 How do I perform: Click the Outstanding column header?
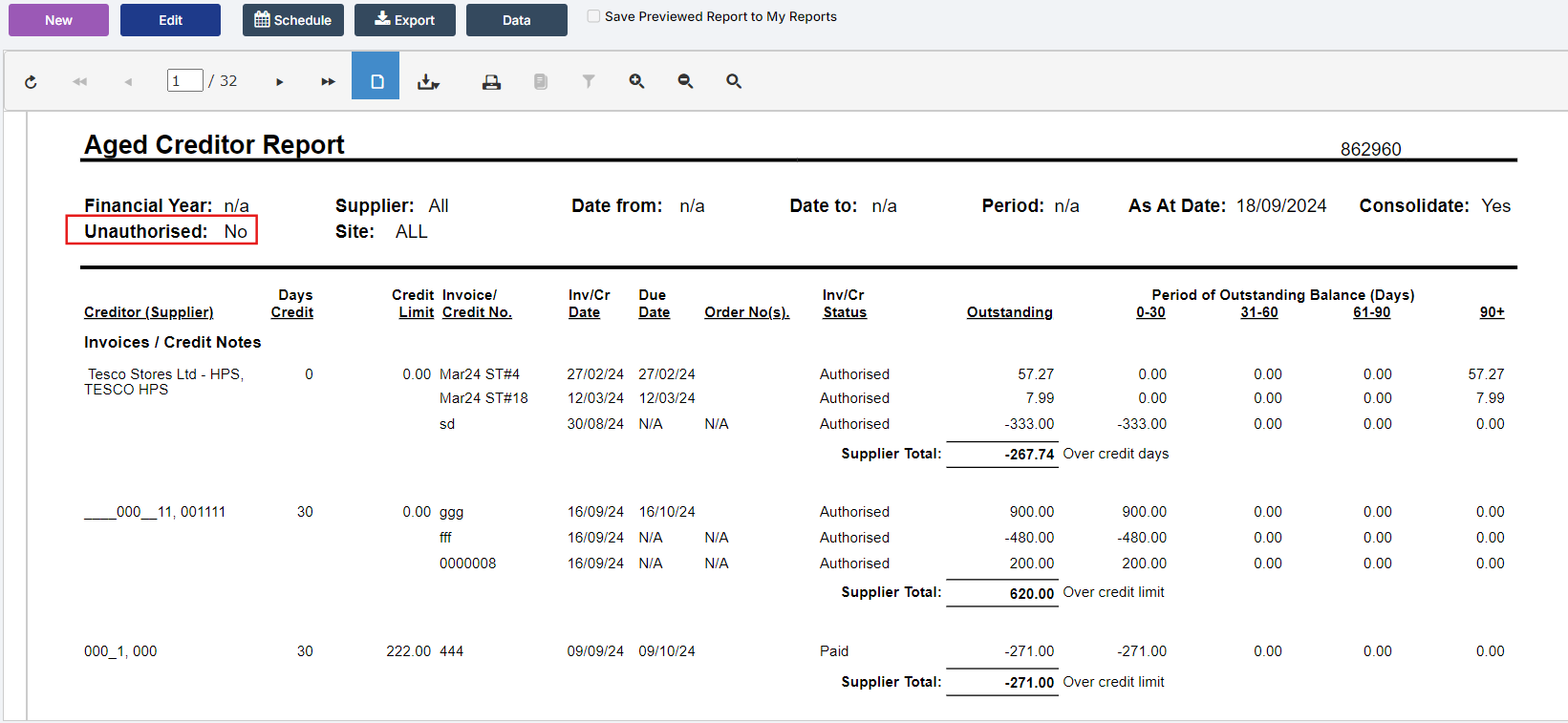point(1009,312)
